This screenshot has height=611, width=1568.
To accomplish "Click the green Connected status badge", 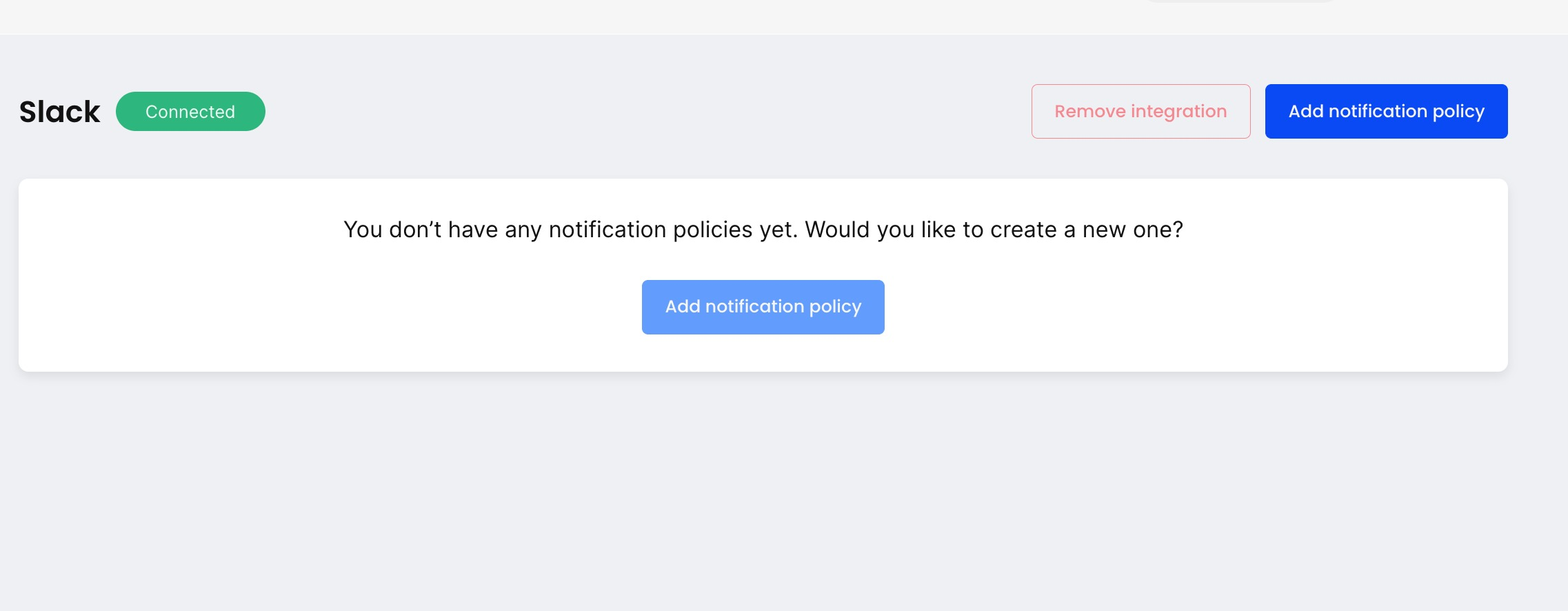I will click(190, 111).
